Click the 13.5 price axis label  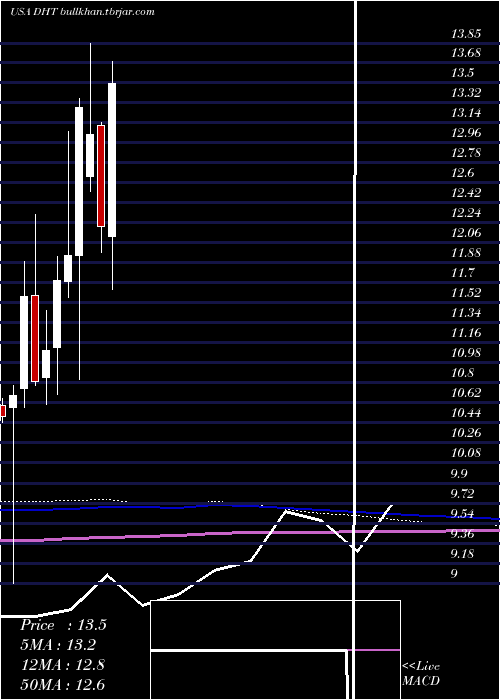point(462,73)
